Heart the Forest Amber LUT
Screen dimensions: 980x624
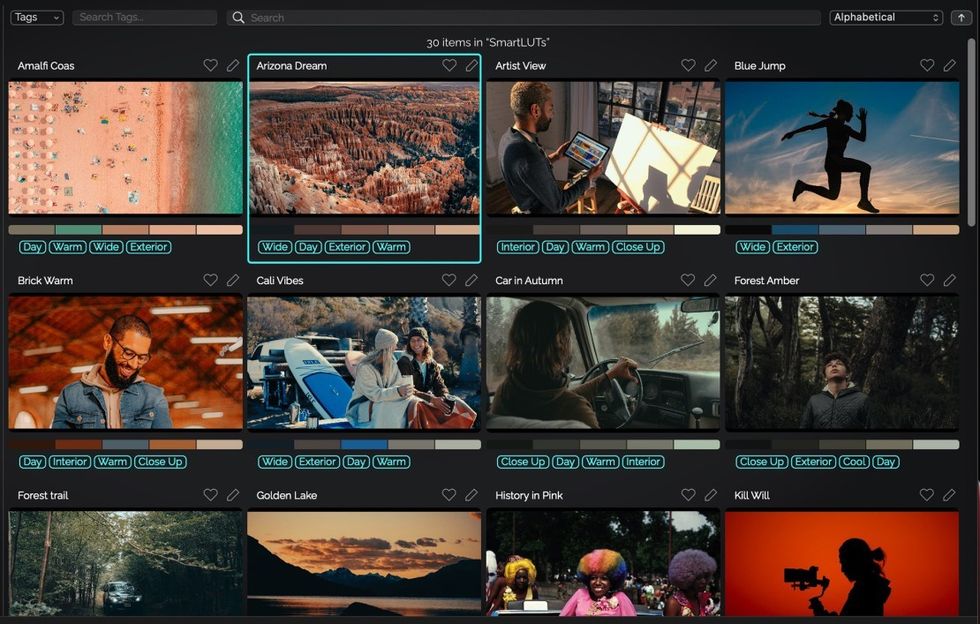pos(927,280)
